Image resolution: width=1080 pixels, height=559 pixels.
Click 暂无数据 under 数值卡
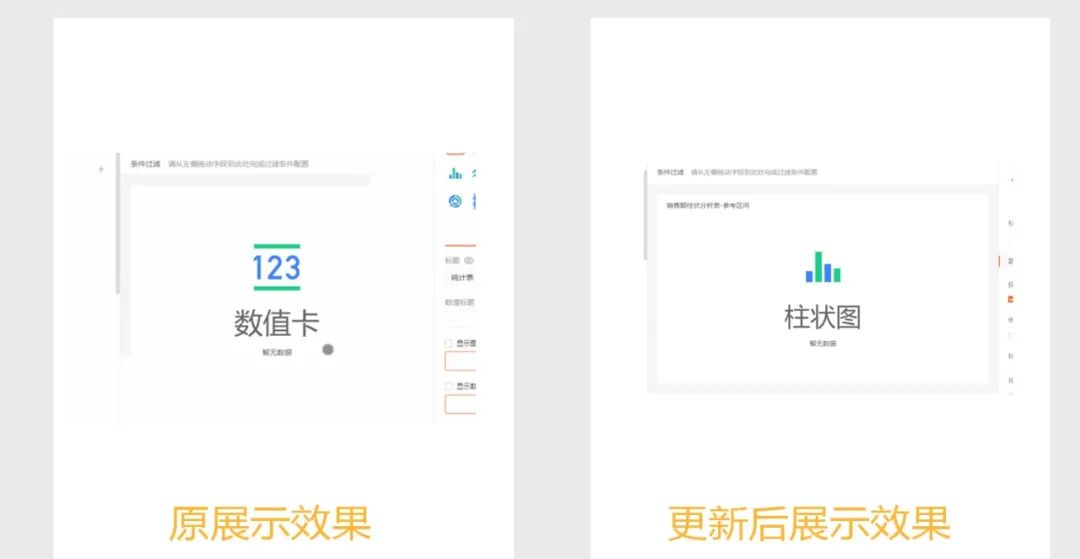pyautogui.click(x=276, y=352)
